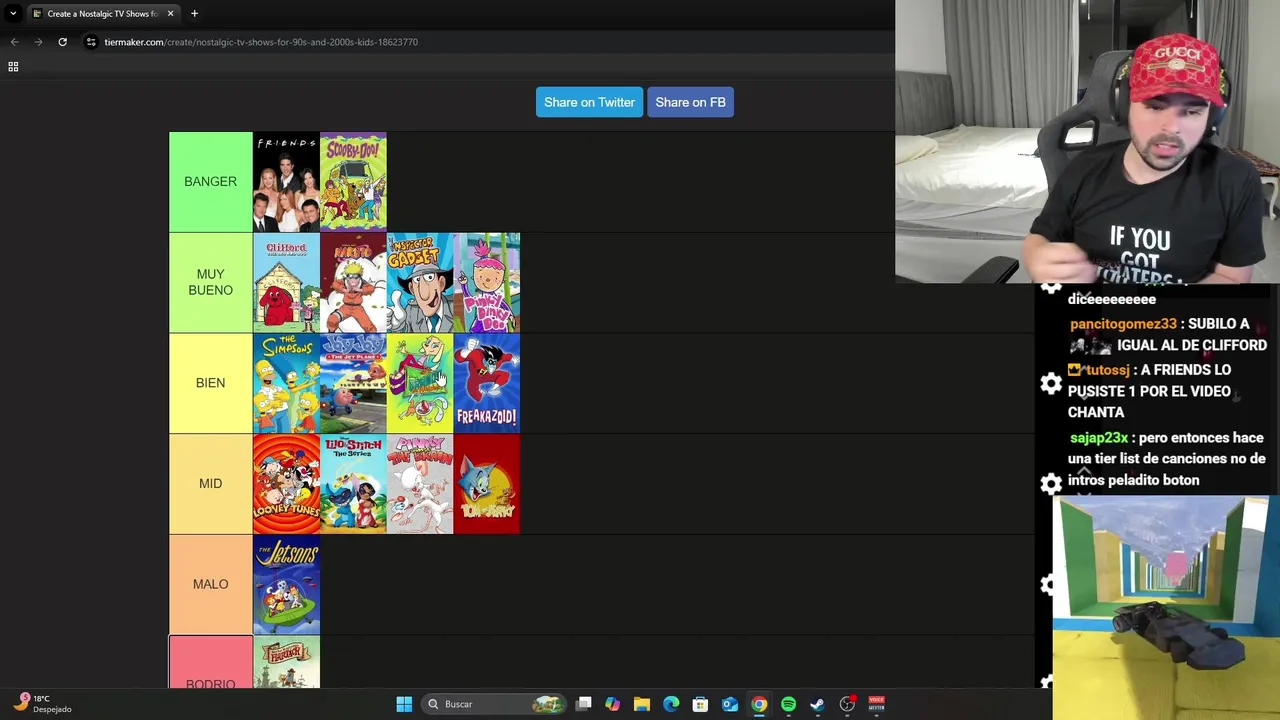1280x720 pixels.
Task: Click the gear icon beside tutossj chat message
Action: click(x=1051, y=383)
